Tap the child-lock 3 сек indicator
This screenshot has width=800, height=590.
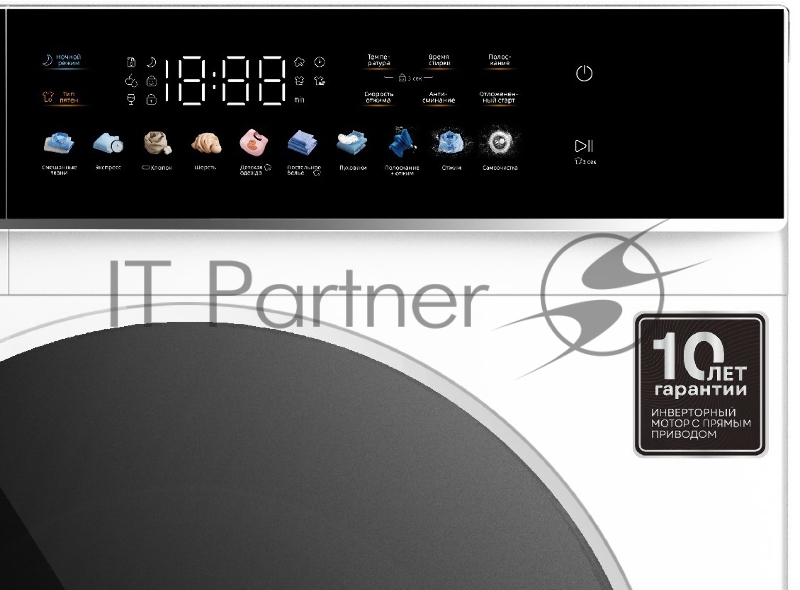(410, 78)
